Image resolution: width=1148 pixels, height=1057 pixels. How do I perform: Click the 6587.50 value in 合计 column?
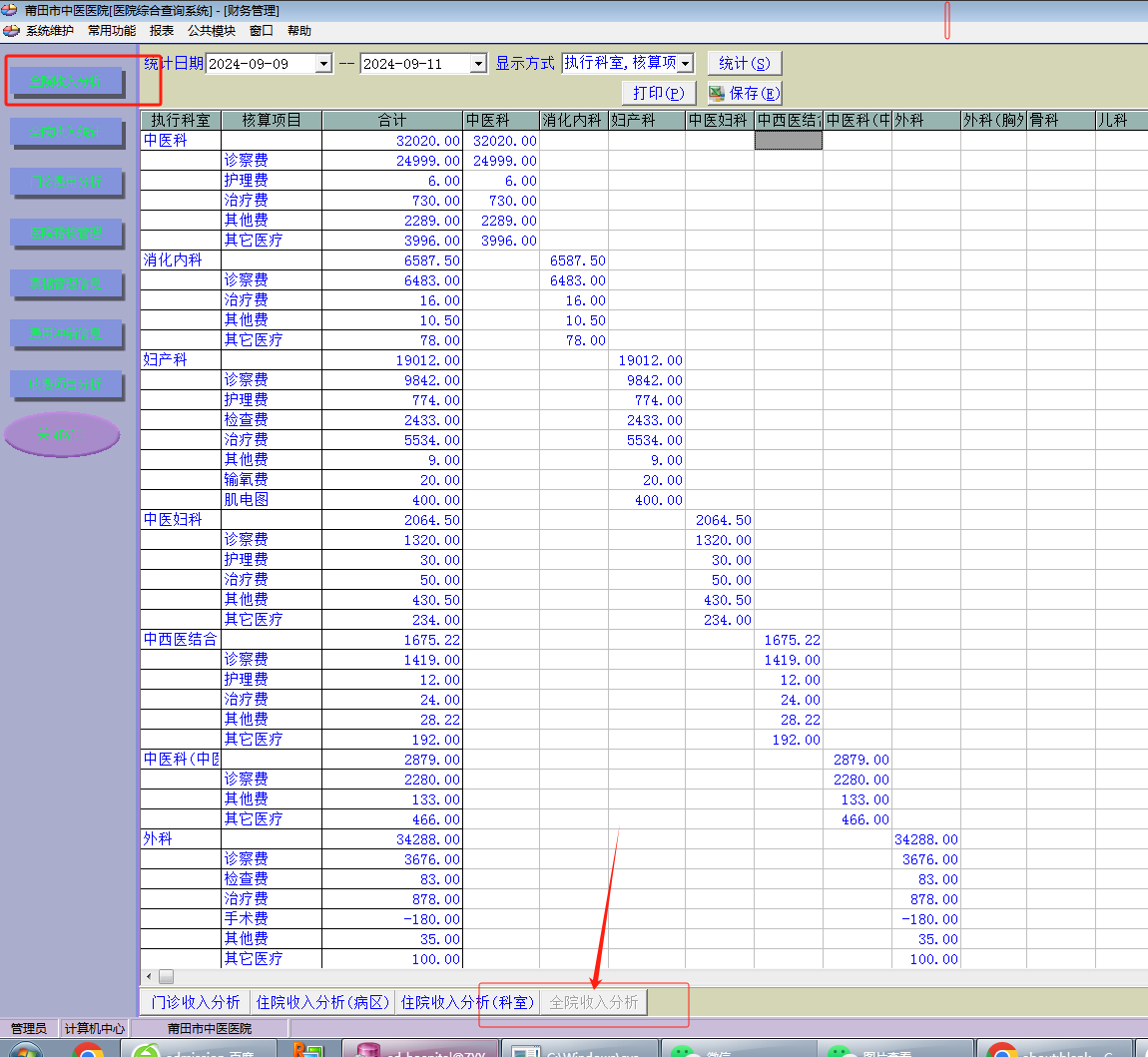point(392,261)
